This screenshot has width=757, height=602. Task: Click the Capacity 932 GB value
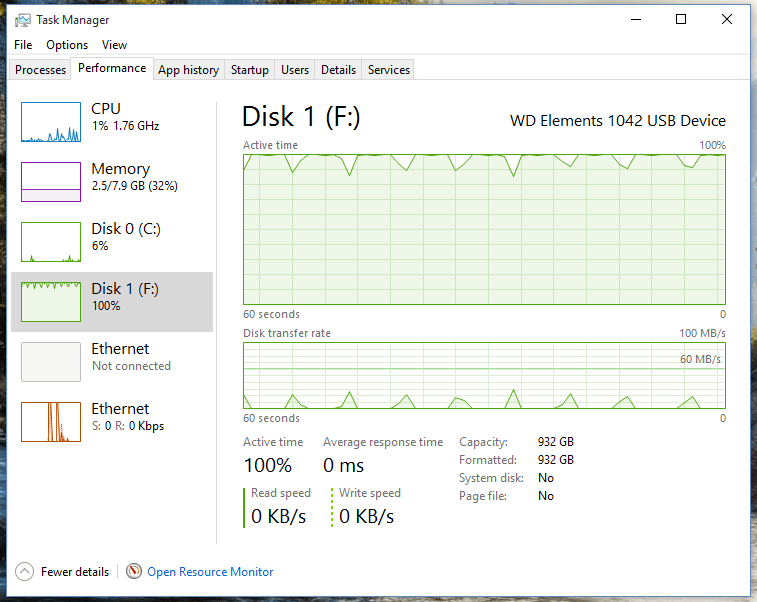[556, 442]
